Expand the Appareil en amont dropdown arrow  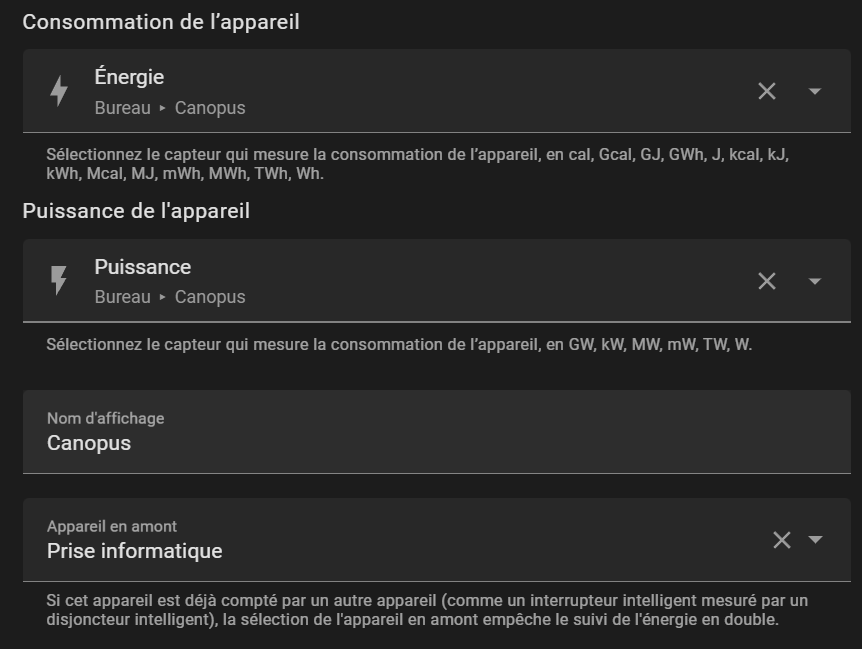[816, 540]
